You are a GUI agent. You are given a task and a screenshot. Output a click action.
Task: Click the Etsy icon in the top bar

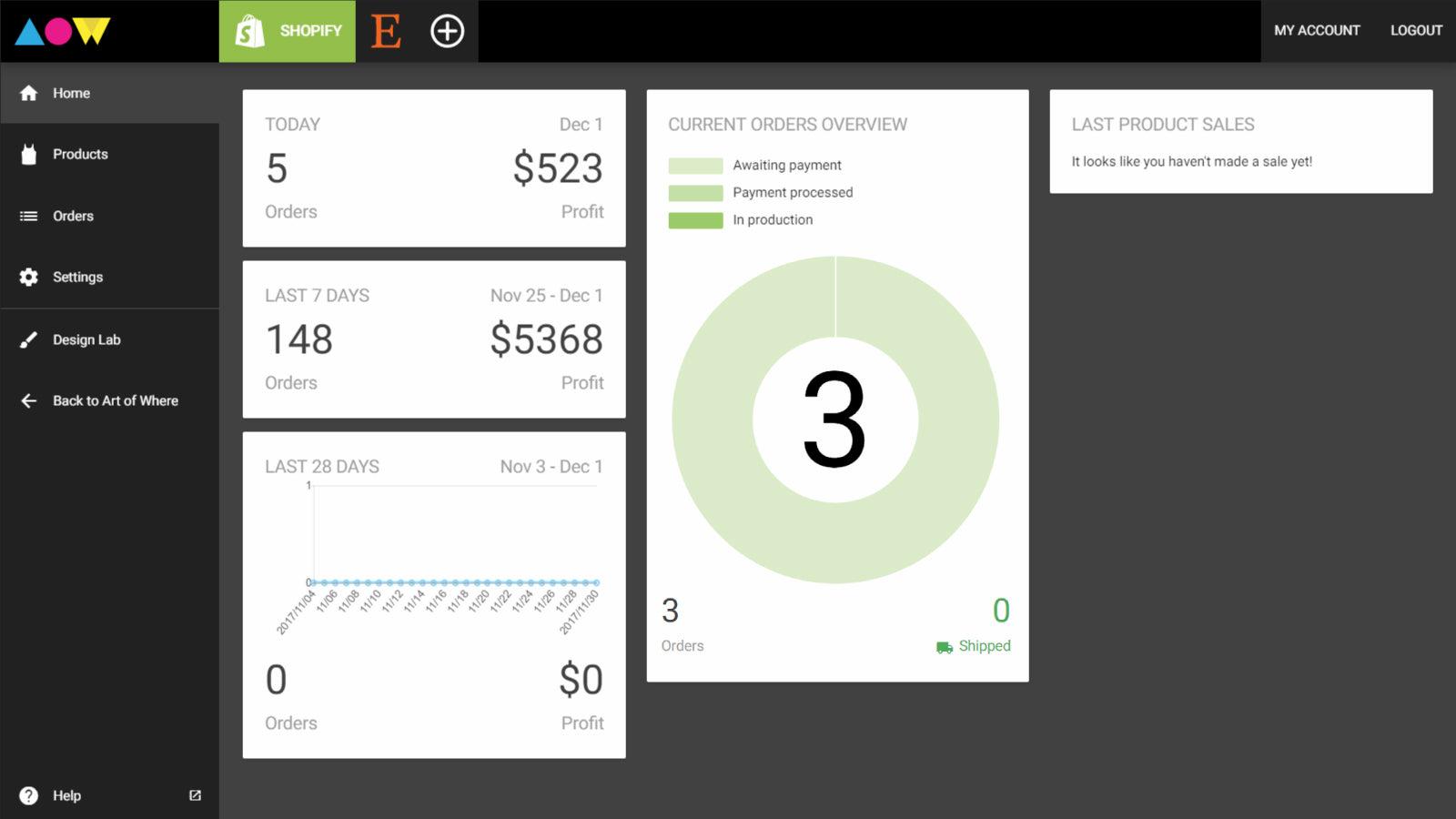[x=386, y=30]
